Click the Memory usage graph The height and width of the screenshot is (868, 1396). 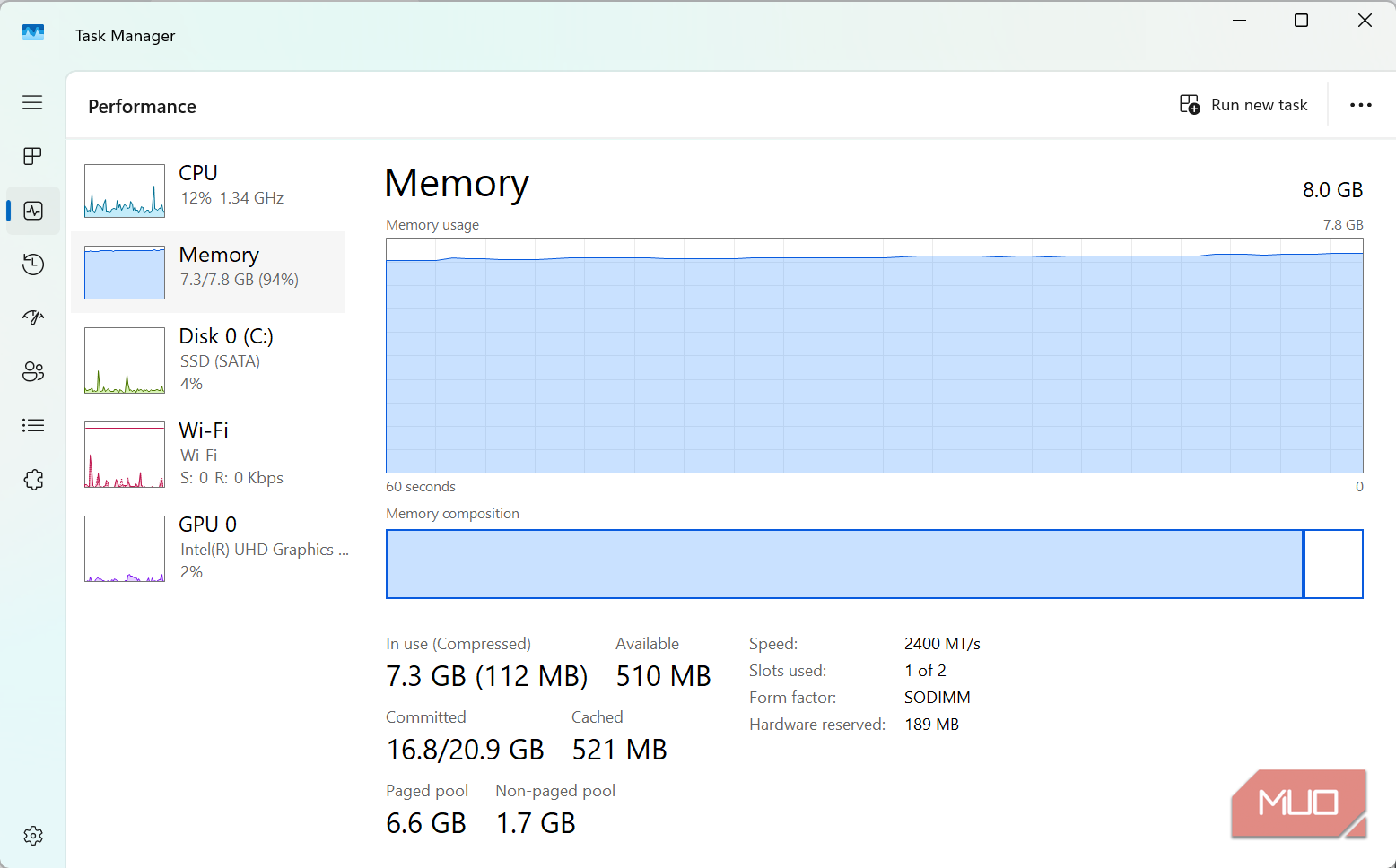pyautogui.click(x=875, y=355)
